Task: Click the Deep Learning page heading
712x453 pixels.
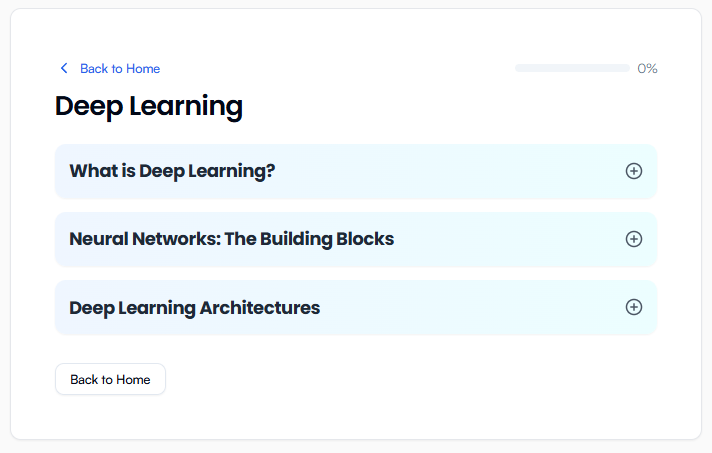Action: [148, 106]
